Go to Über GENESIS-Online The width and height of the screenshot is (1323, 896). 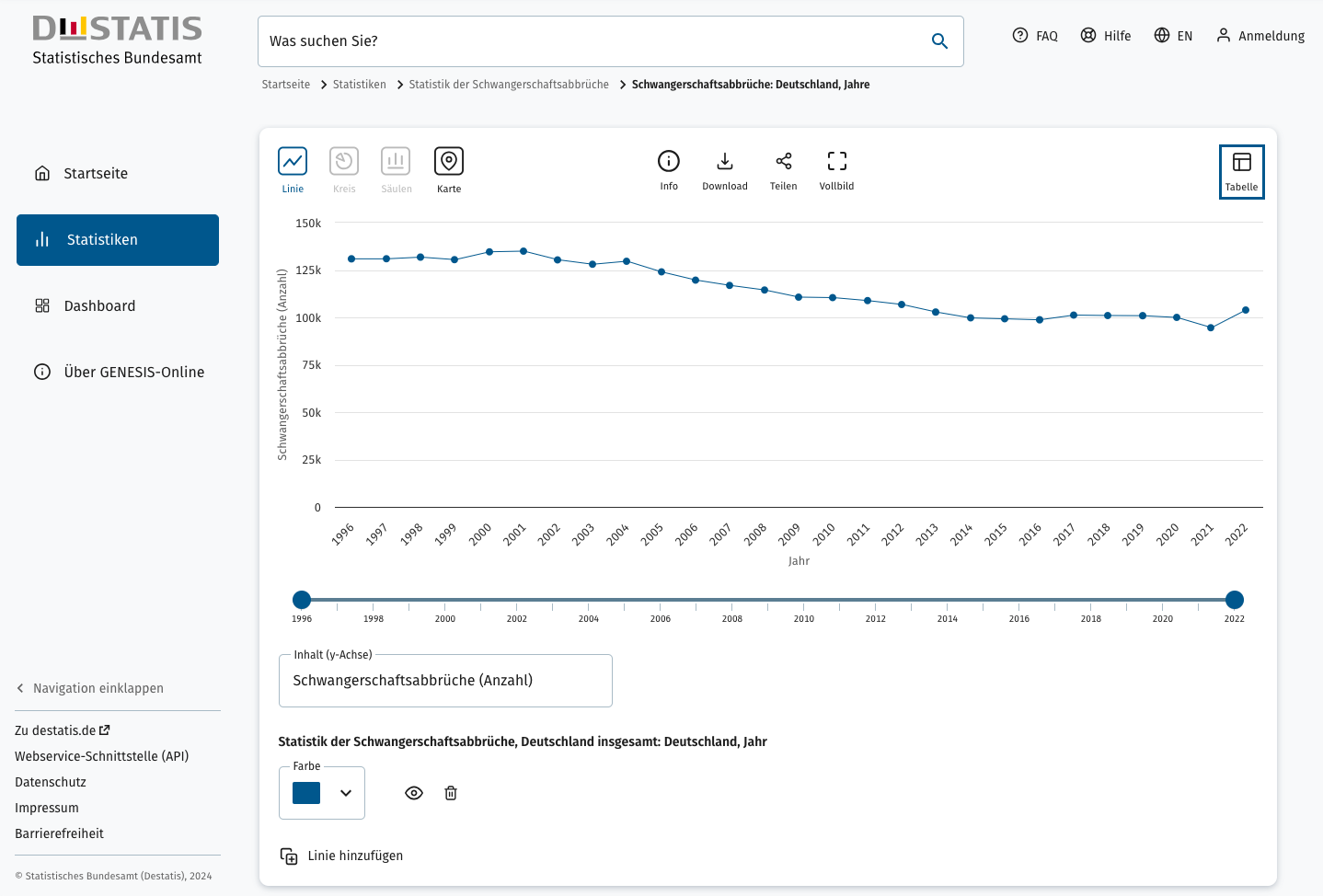(x=133, y=373)
